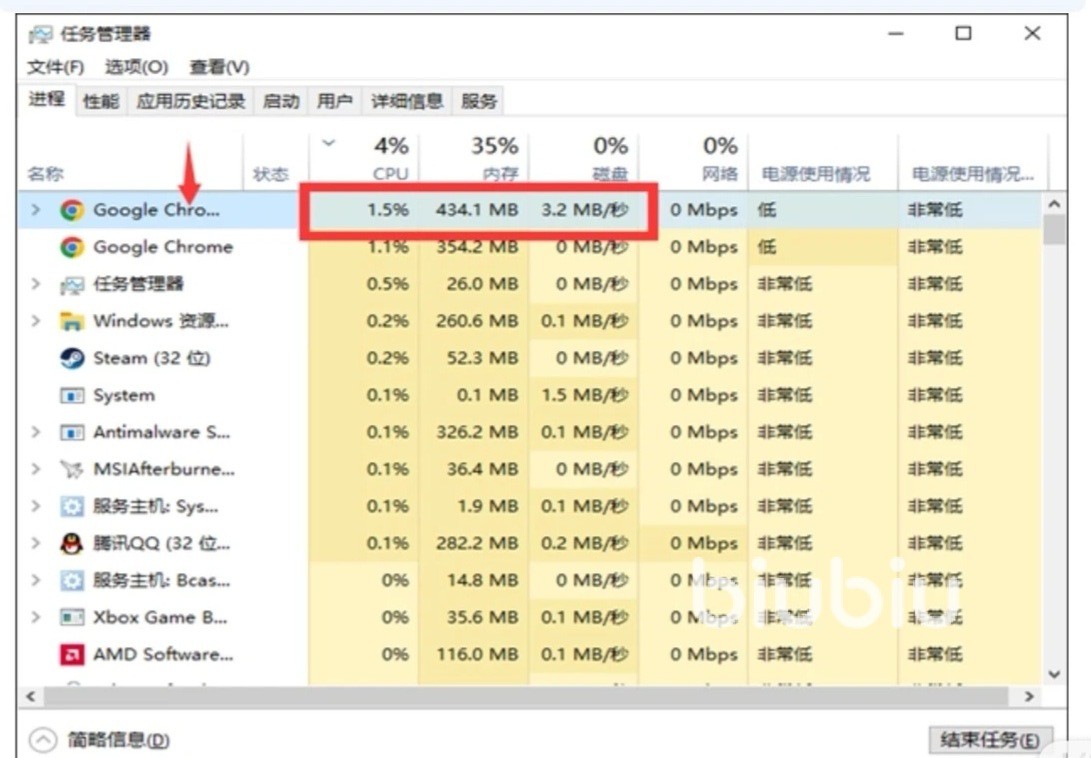The width and height of the screenshot is (1091, 758).
Task: Open the 文件(F) menu
Action: coord(55,67)
